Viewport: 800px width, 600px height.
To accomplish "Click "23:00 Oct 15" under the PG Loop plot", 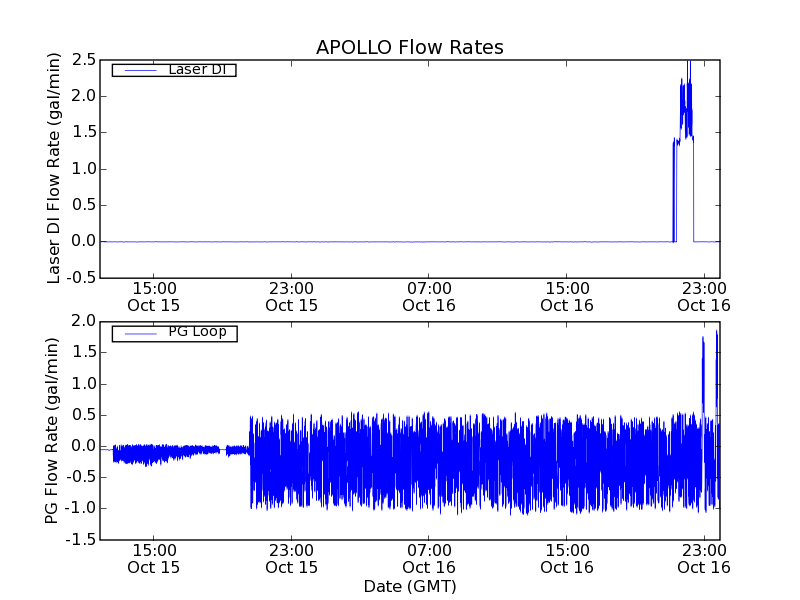I will [x=291, y=559].
